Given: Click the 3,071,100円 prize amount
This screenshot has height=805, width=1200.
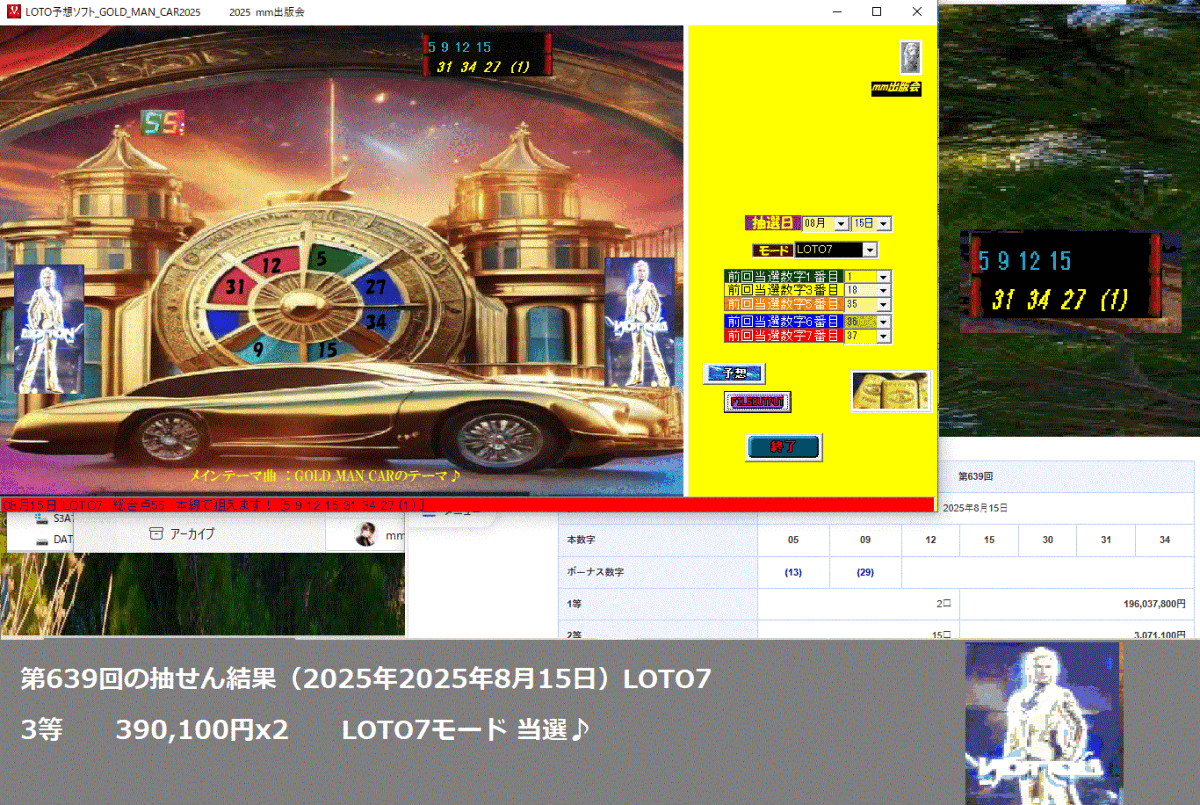Looking at the screenshot, I should point(1161,633).
